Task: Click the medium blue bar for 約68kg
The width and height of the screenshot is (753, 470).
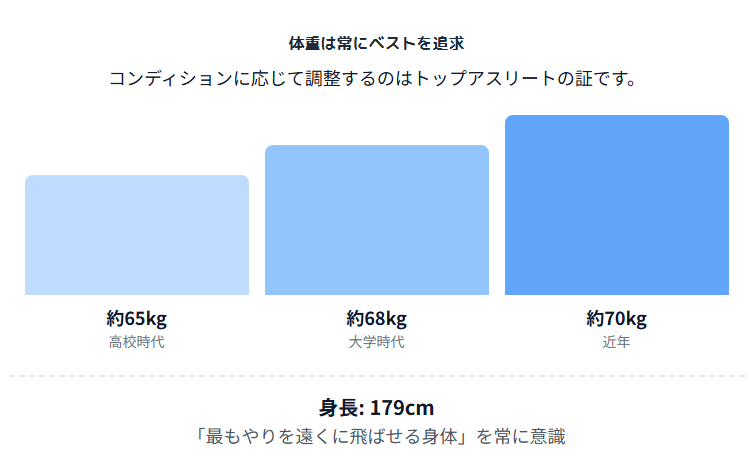Action: (x=377, y=220)
